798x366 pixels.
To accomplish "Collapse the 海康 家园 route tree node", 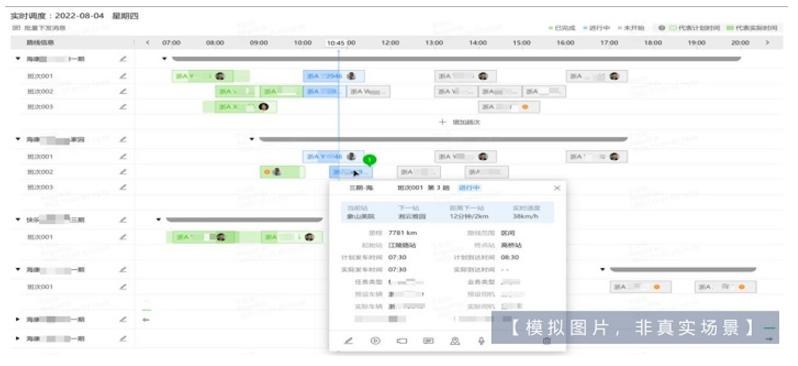I will click(18, 139).
